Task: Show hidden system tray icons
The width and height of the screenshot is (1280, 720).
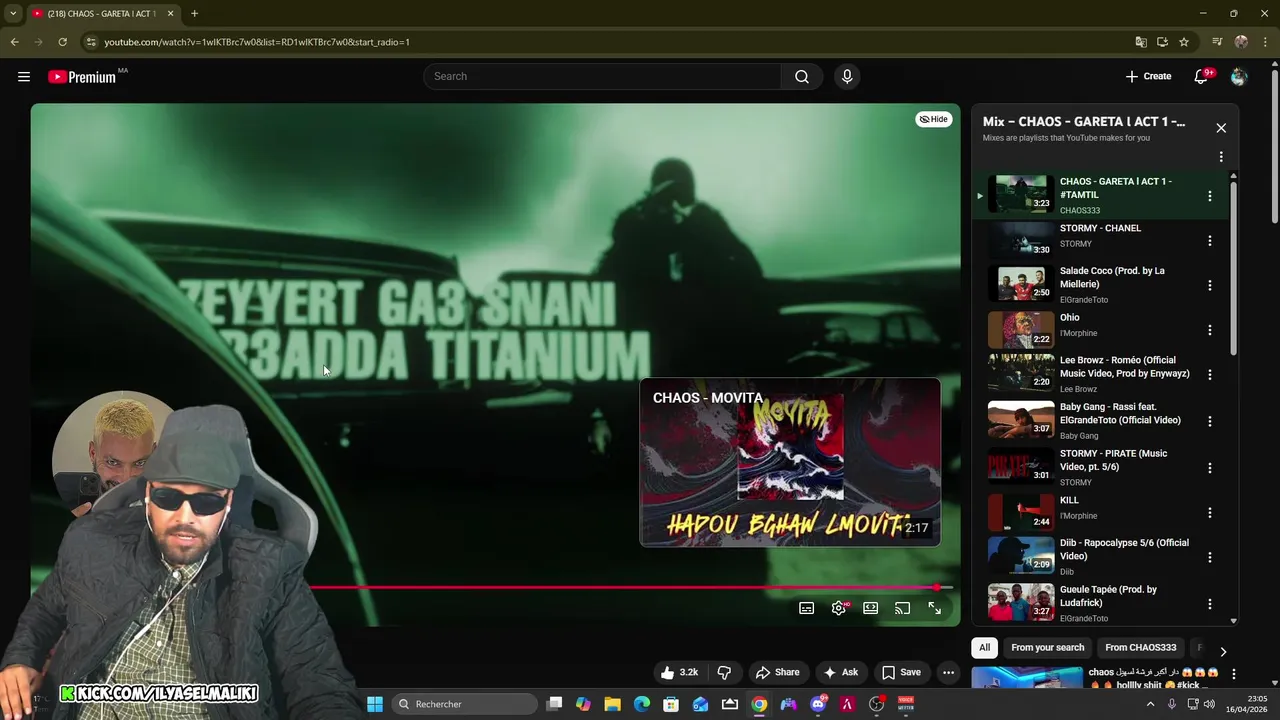Action: (x=1150, y=704)
